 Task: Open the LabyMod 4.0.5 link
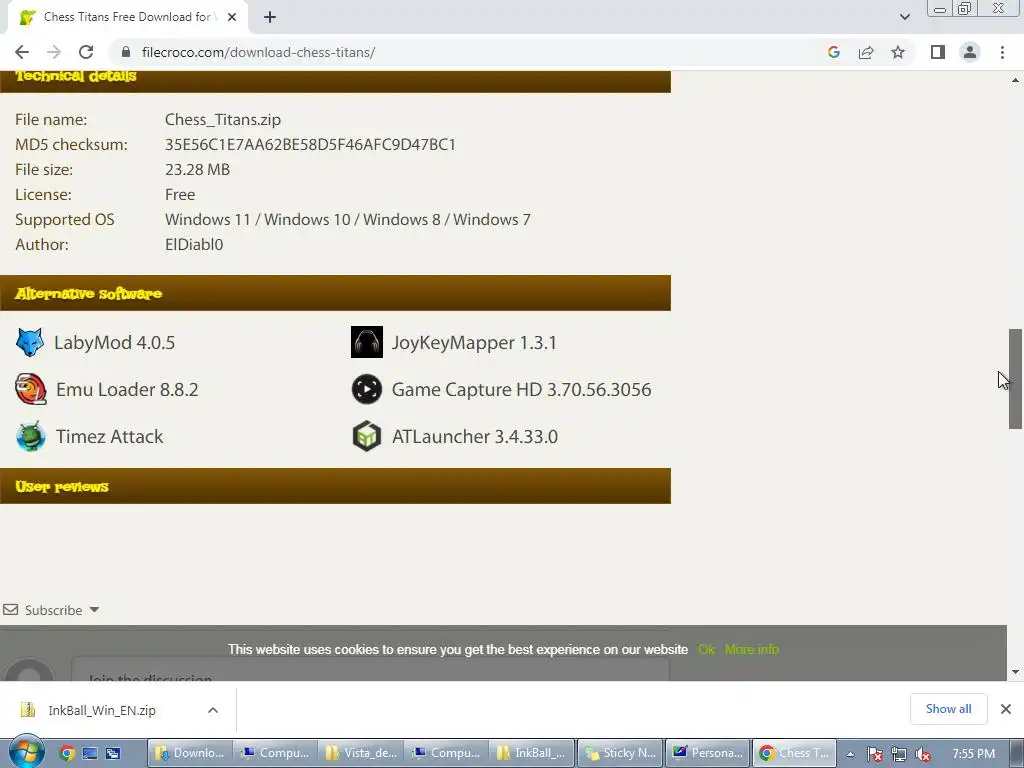[x=114, y=342]
